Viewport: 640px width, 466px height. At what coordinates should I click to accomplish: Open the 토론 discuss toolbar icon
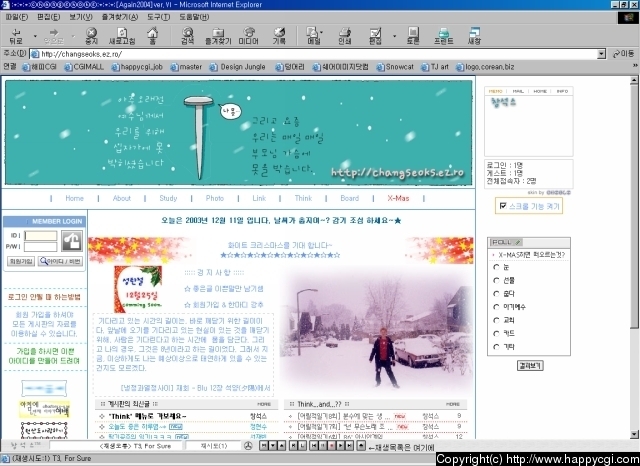coord(413,36)
